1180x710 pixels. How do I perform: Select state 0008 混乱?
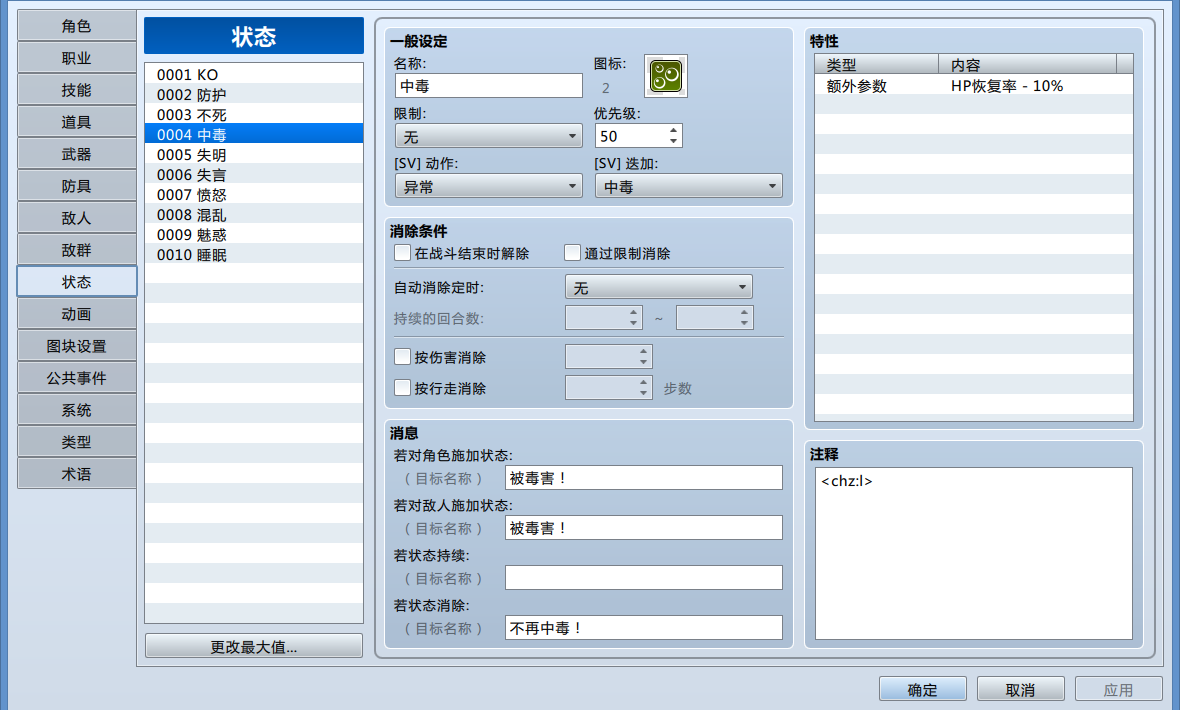click(254, 215)
